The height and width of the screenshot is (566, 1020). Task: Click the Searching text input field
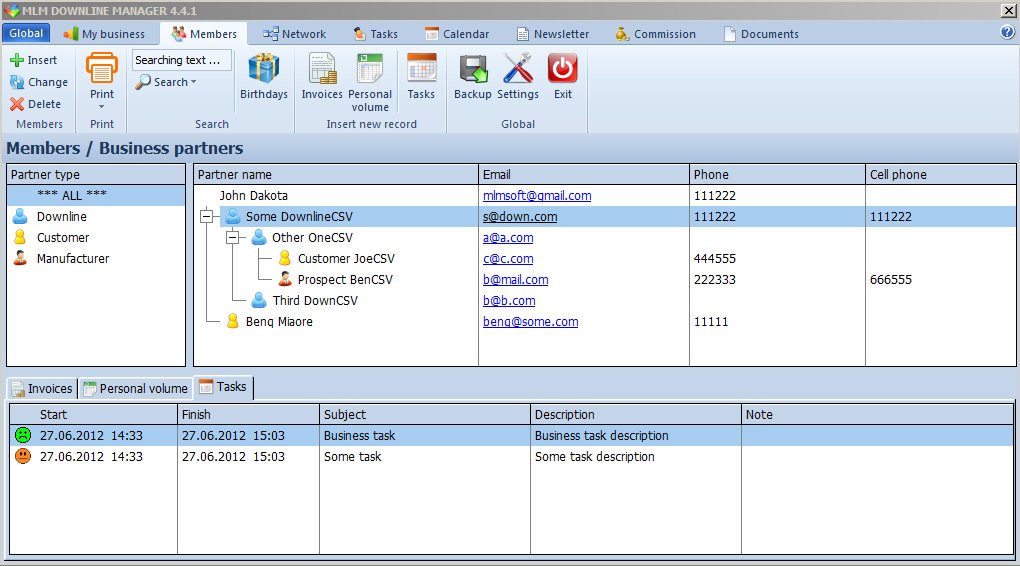click(x=181, y=60)
